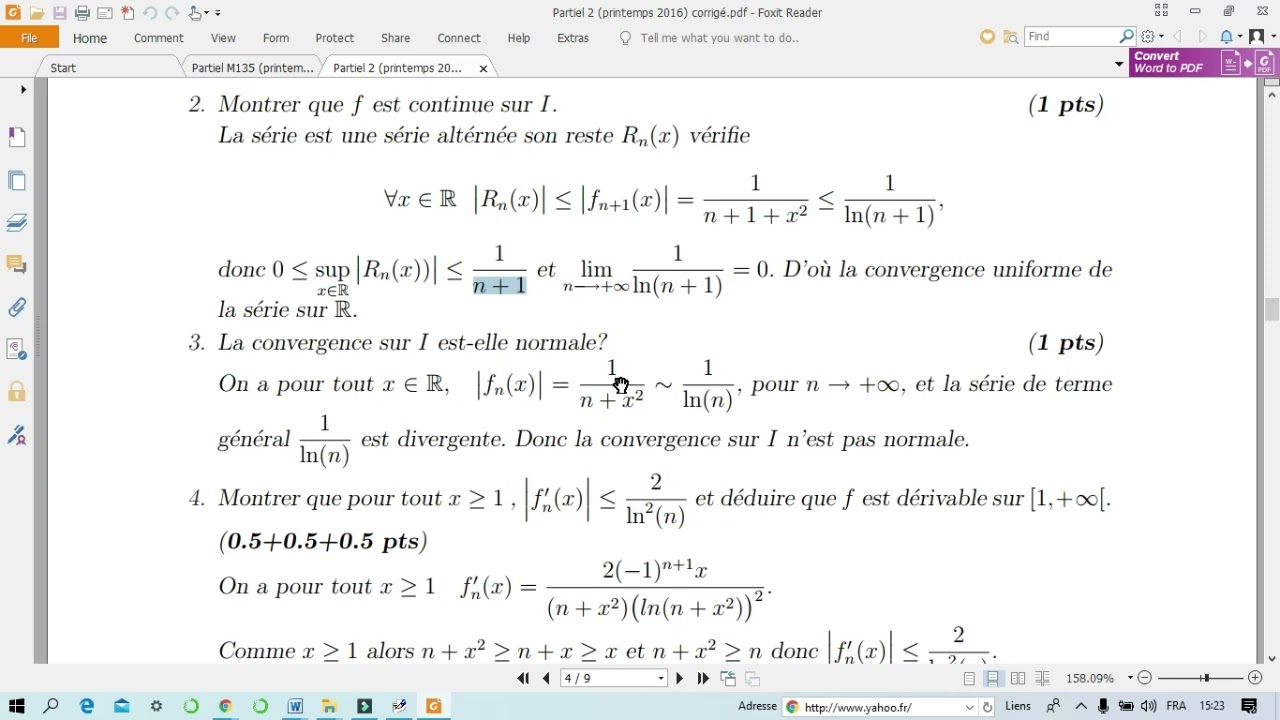Click the zoom slider handle
Viewport: 1280px width, 720px height.
1205,678
